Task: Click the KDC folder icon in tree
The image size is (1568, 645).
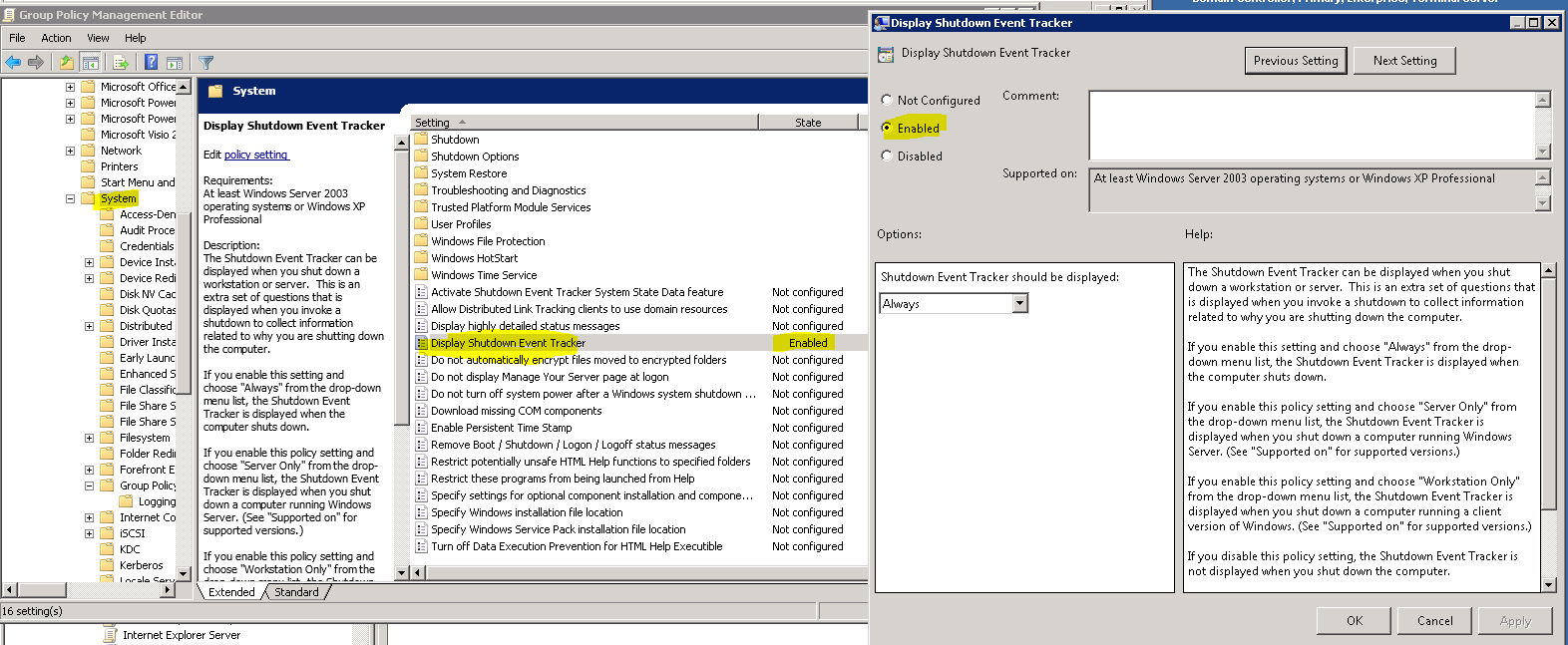Action: (x=107, y=549)
